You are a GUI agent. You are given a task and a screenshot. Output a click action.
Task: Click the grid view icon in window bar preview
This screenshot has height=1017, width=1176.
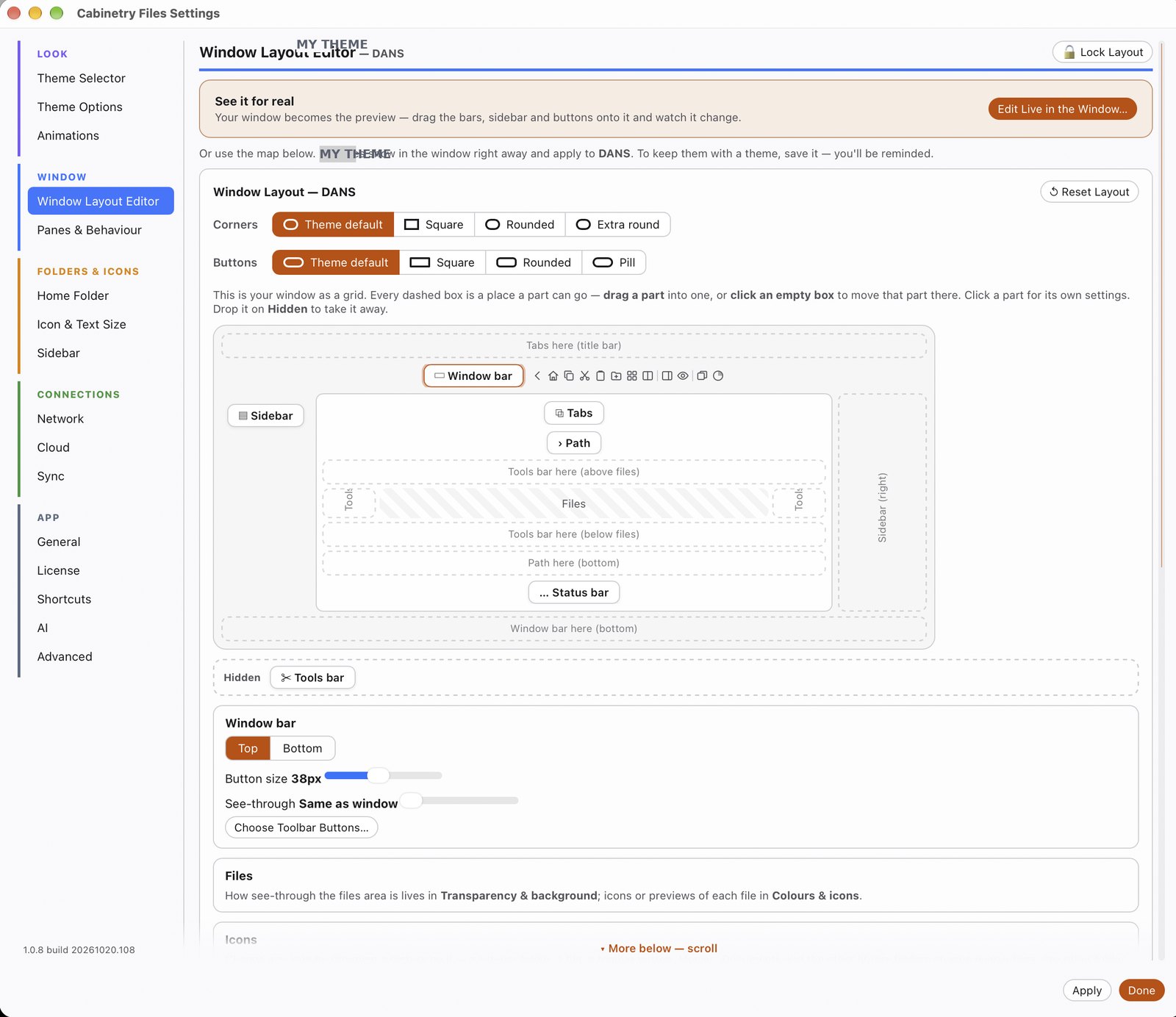point(632,375)
